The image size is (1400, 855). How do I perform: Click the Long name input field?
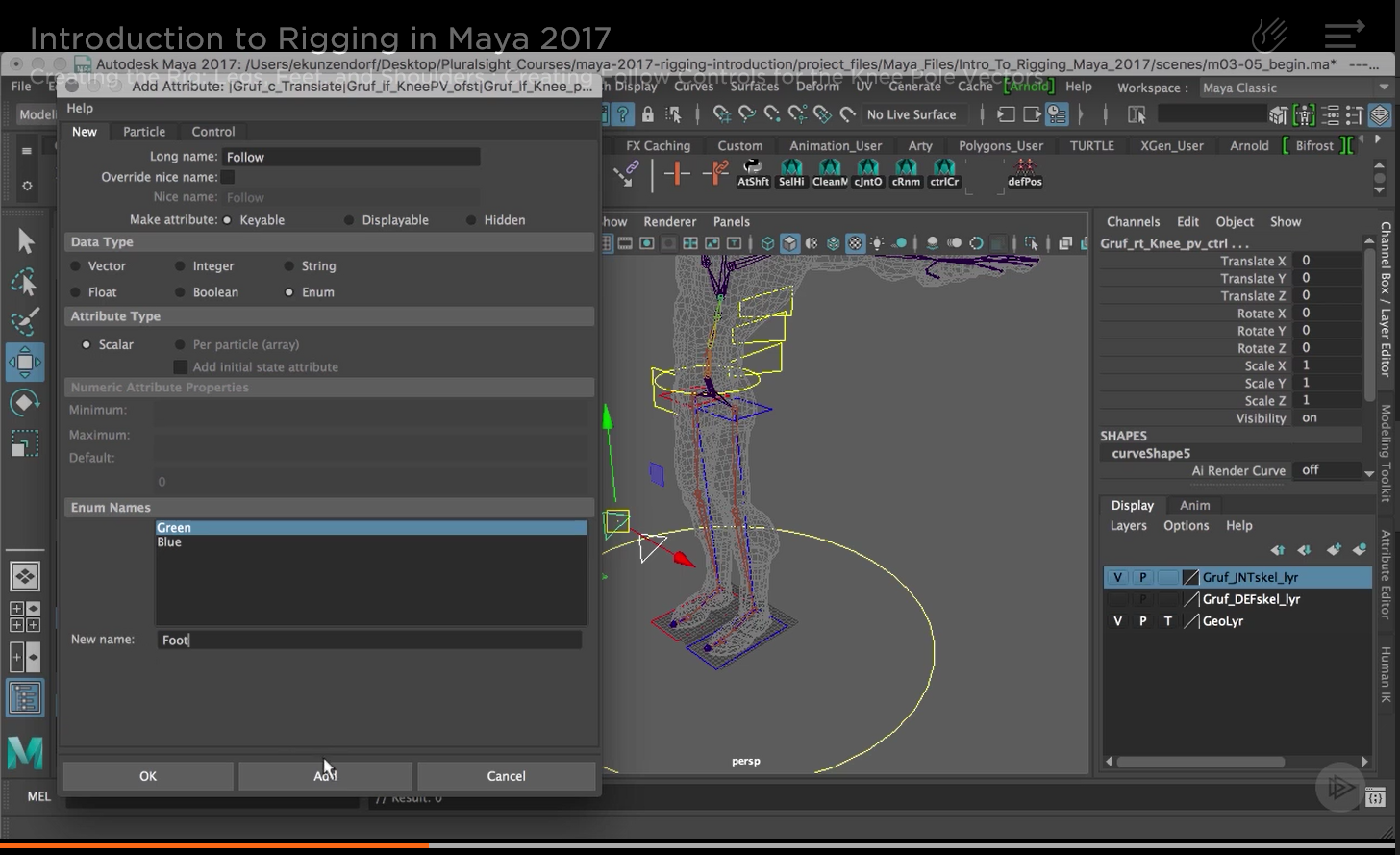[351, 157]
